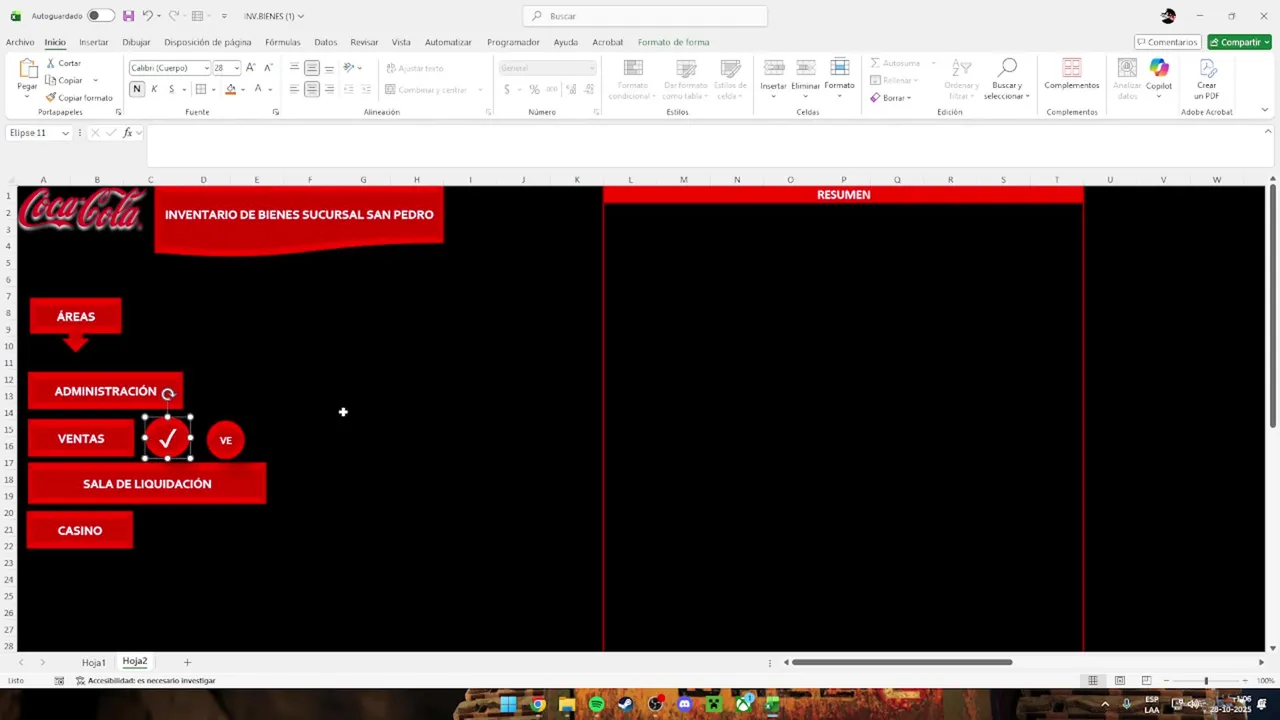Click the Eliminar celdas icon

[x=805, y=75]
